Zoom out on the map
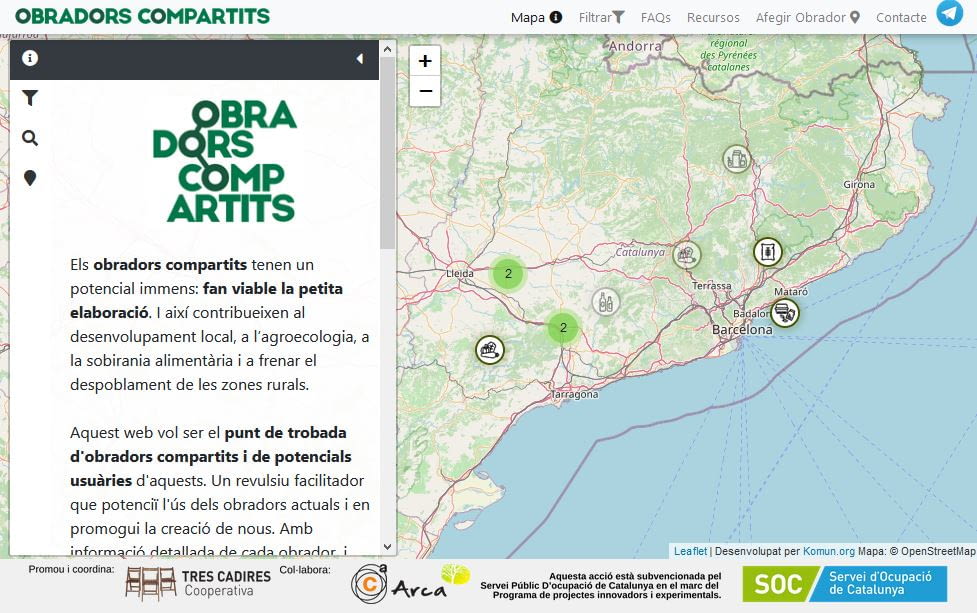 pyautogui.click(x=425, y=91)
